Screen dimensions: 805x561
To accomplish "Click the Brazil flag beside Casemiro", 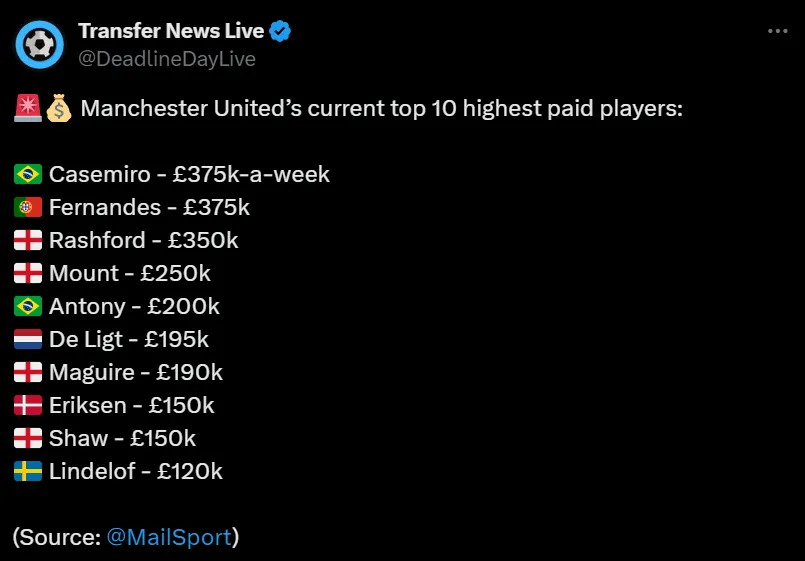I will pos(28,175).
